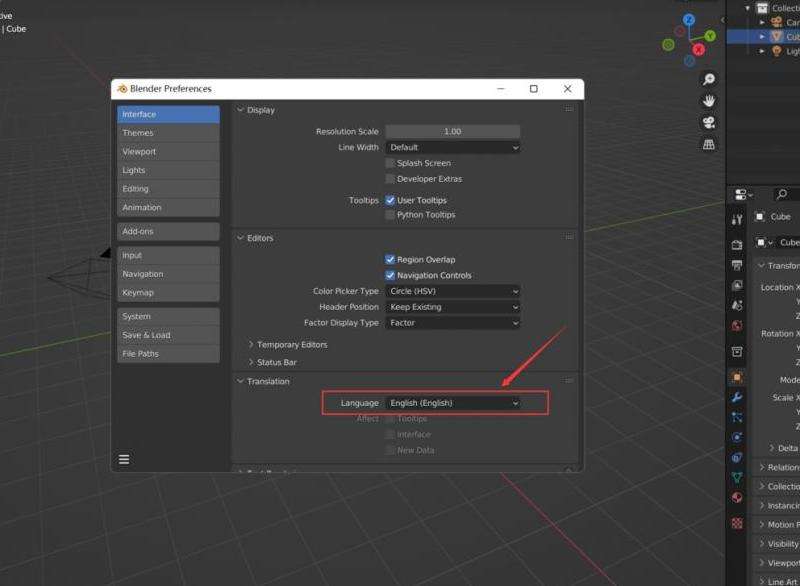Open the Line Width dropdown
This screenshot has height=586, width=800.
point(453,147)
